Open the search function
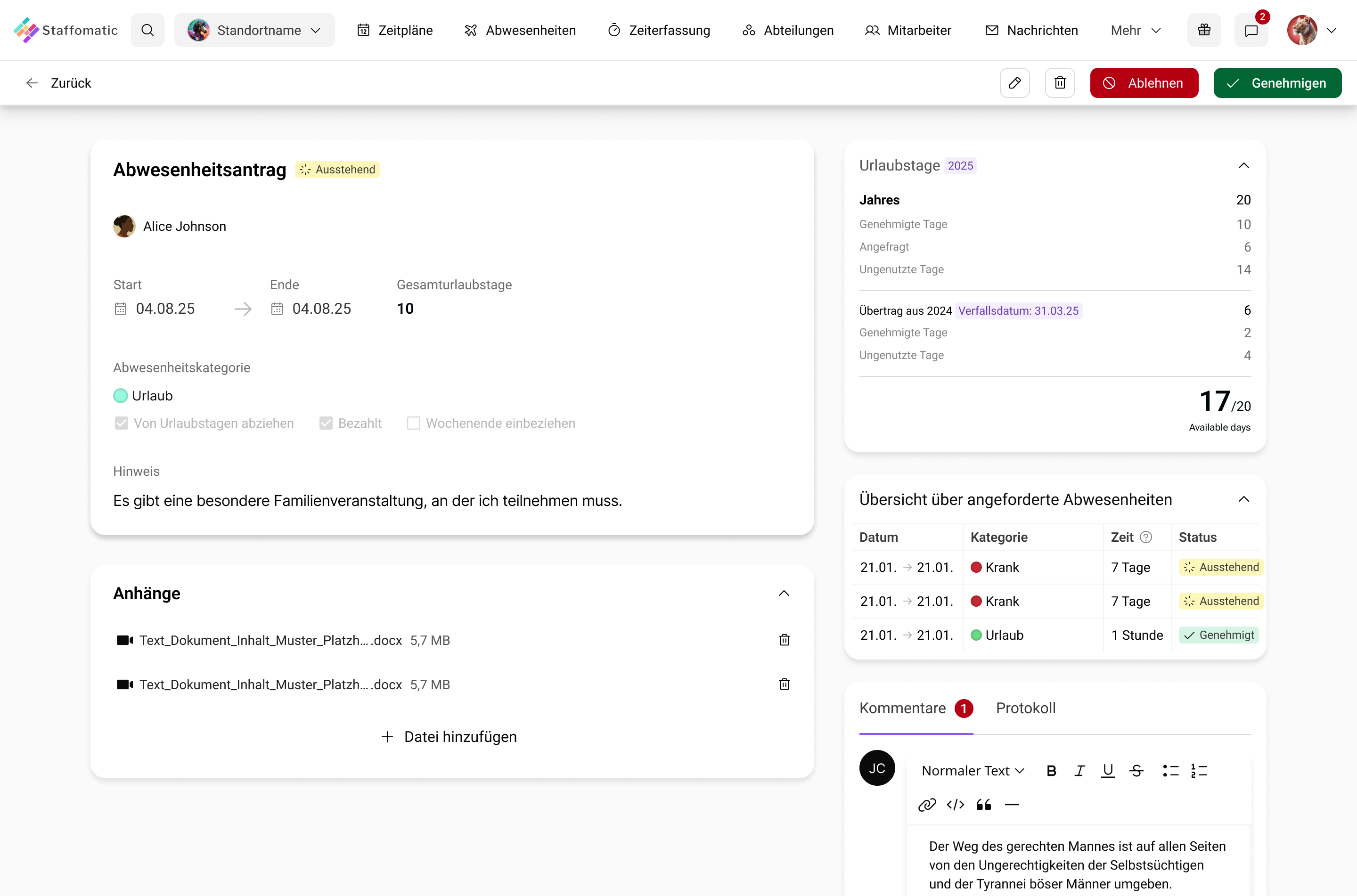The width and height of the screenshot is (1357, 896). [147, 30]
